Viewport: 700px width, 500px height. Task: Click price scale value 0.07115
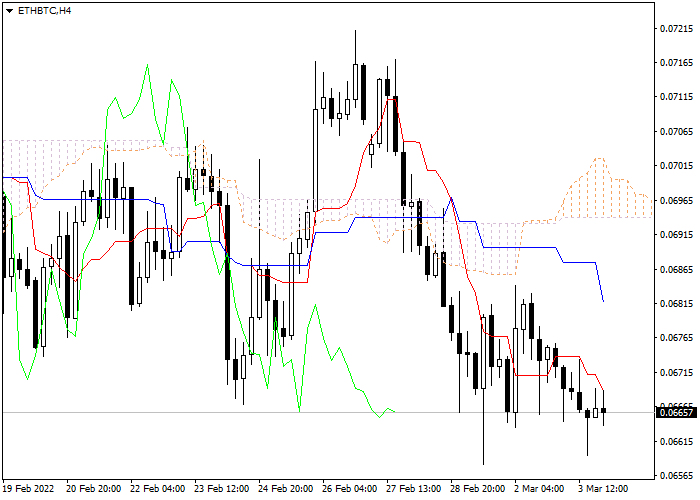[677, 97]
